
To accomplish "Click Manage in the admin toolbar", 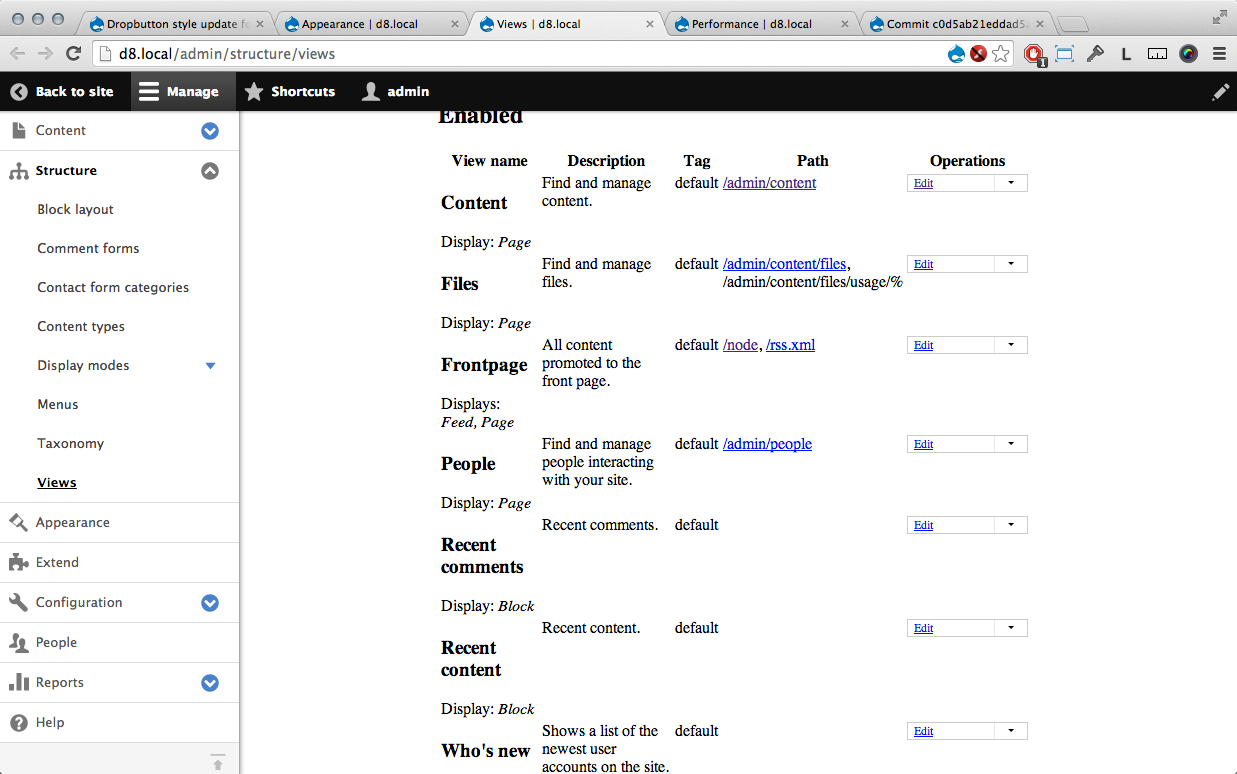I will tap(182, 91).
